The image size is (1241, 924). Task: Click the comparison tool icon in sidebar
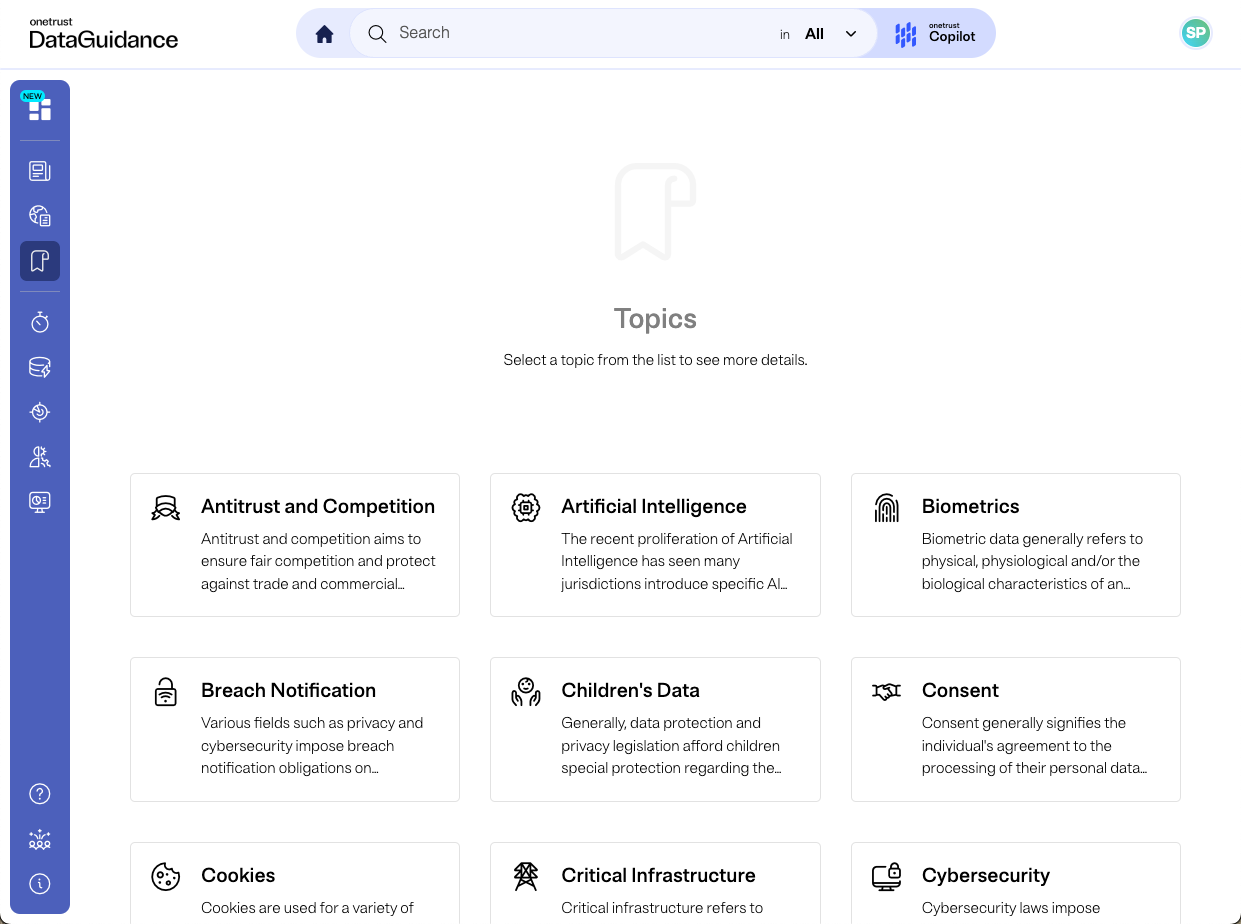(x=40, y=456)
